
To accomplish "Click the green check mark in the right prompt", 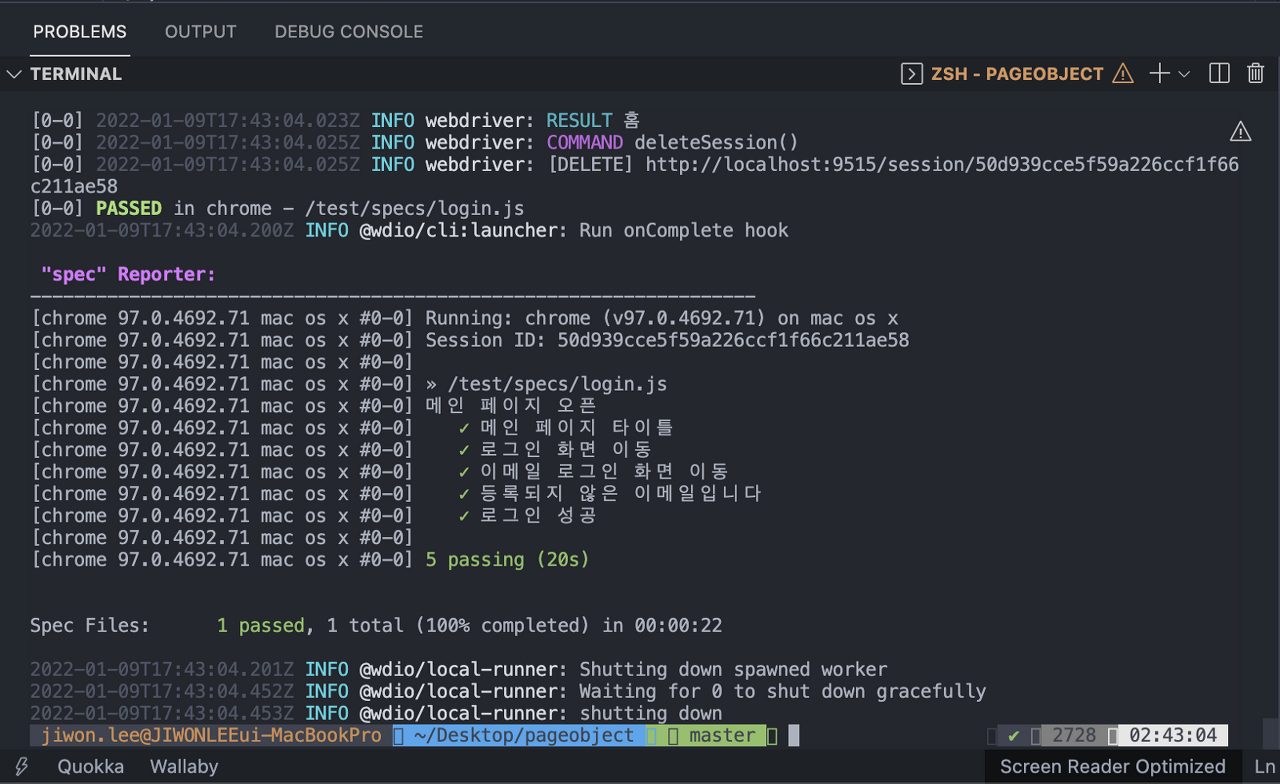I will tap(1014, 736).
